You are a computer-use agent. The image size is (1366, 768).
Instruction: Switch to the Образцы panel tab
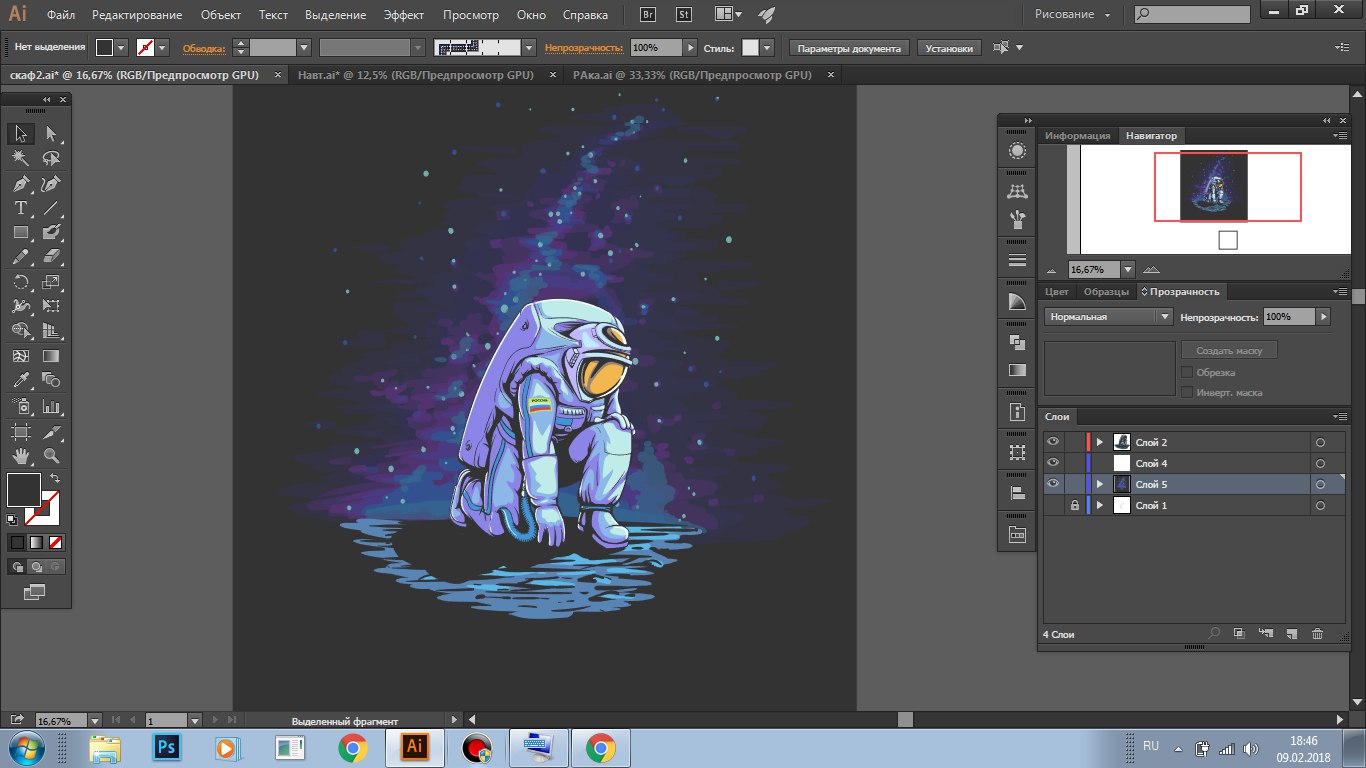tap(1106, 291)
